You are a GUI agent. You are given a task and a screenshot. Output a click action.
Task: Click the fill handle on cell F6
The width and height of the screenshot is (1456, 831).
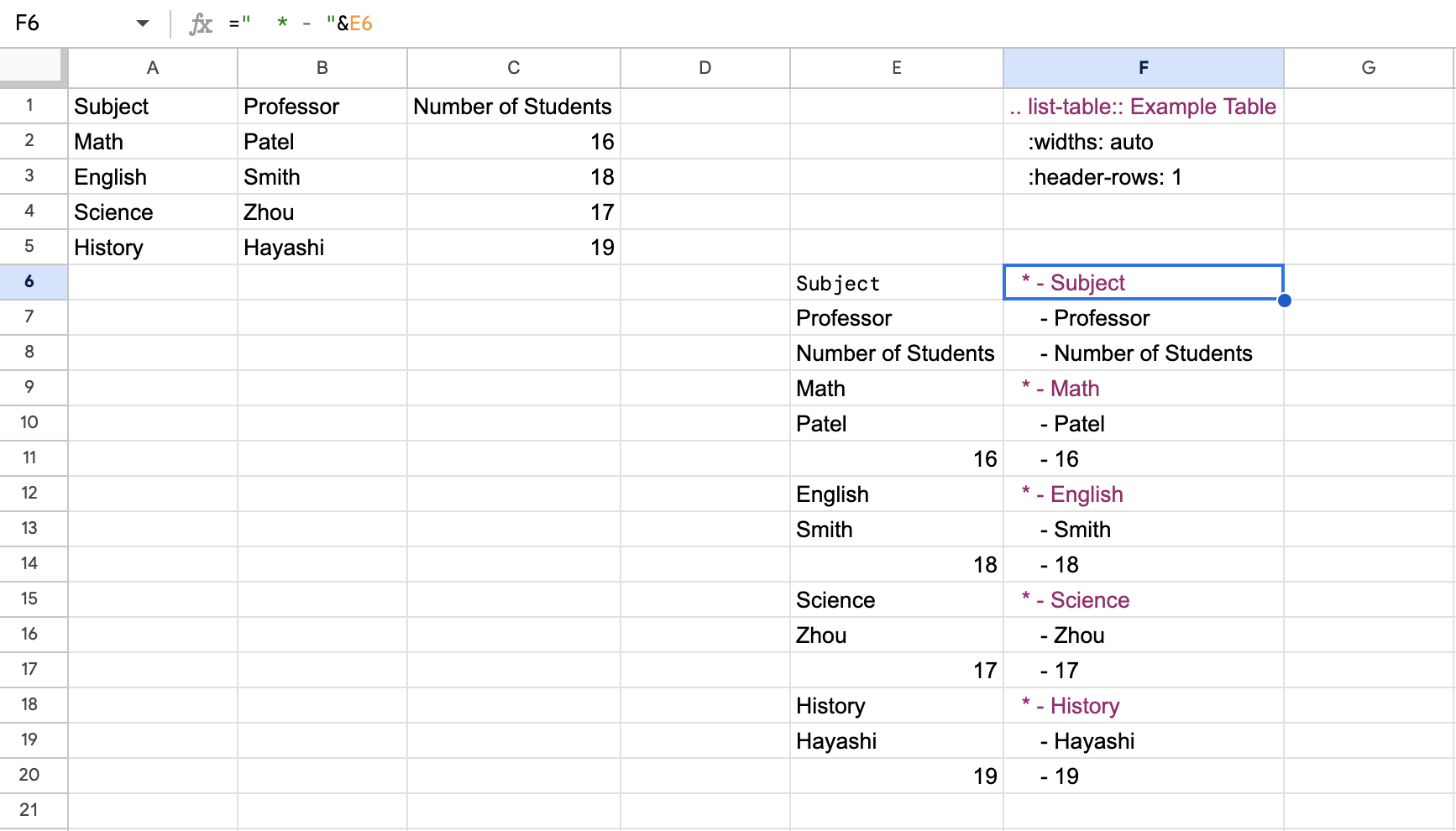(1284, 300)
